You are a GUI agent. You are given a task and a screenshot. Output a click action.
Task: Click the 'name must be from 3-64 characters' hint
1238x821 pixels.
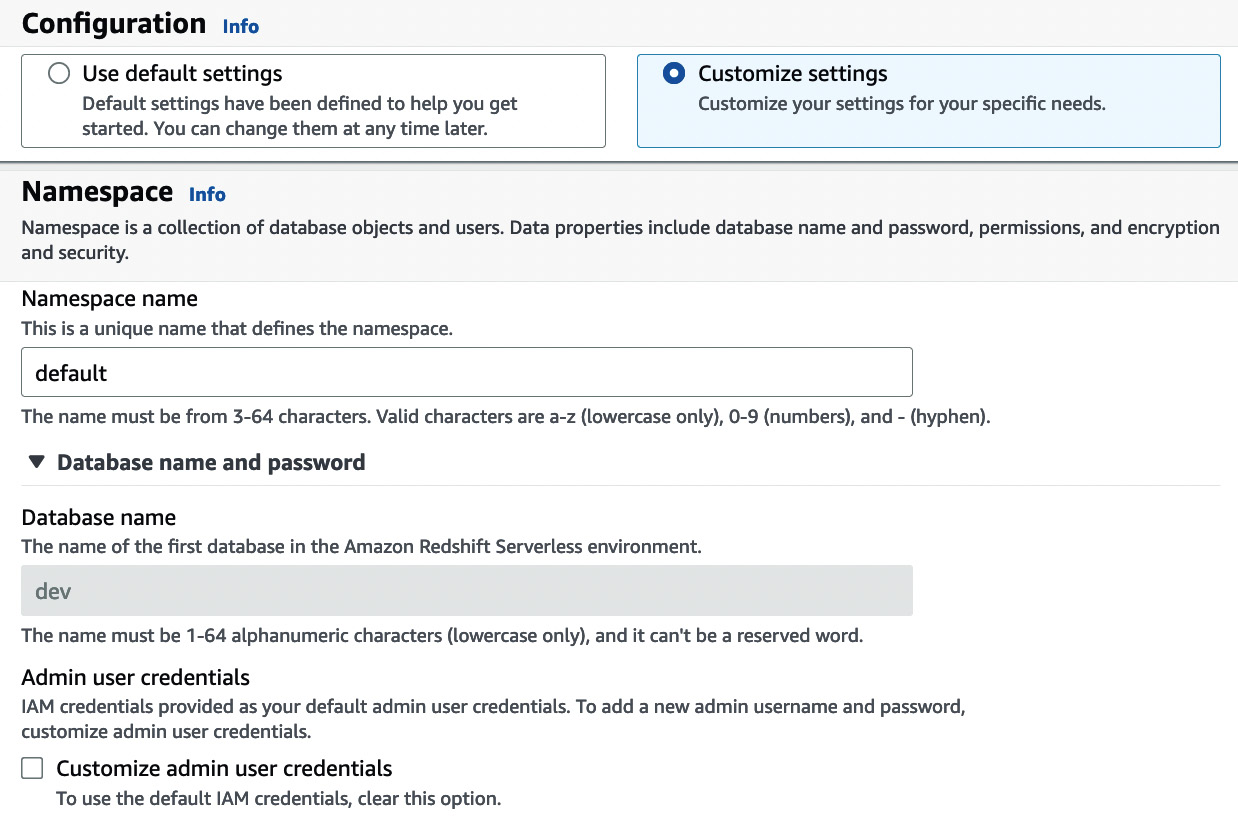[506, 417]
